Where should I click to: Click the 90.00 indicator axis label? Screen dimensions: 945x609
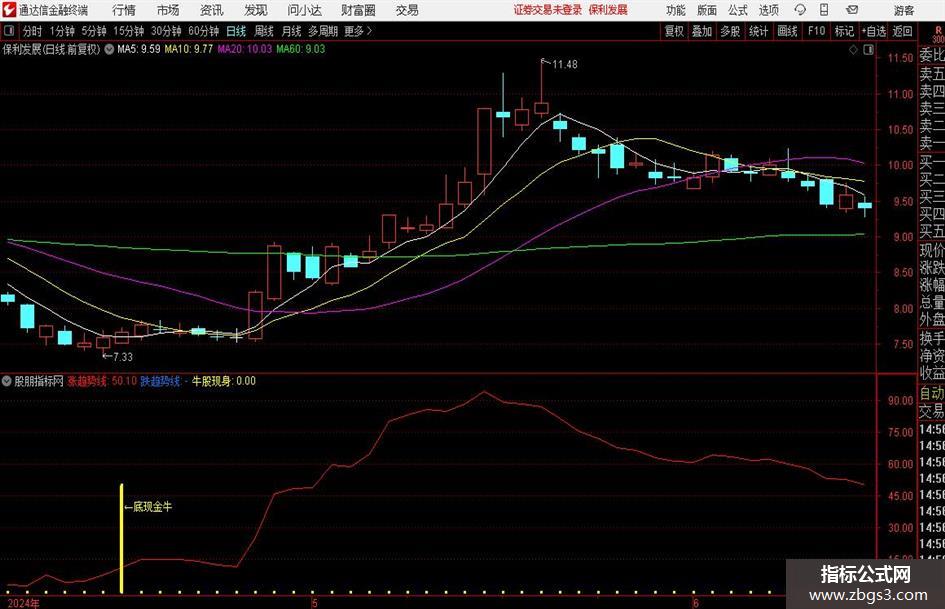click(900, 400)
